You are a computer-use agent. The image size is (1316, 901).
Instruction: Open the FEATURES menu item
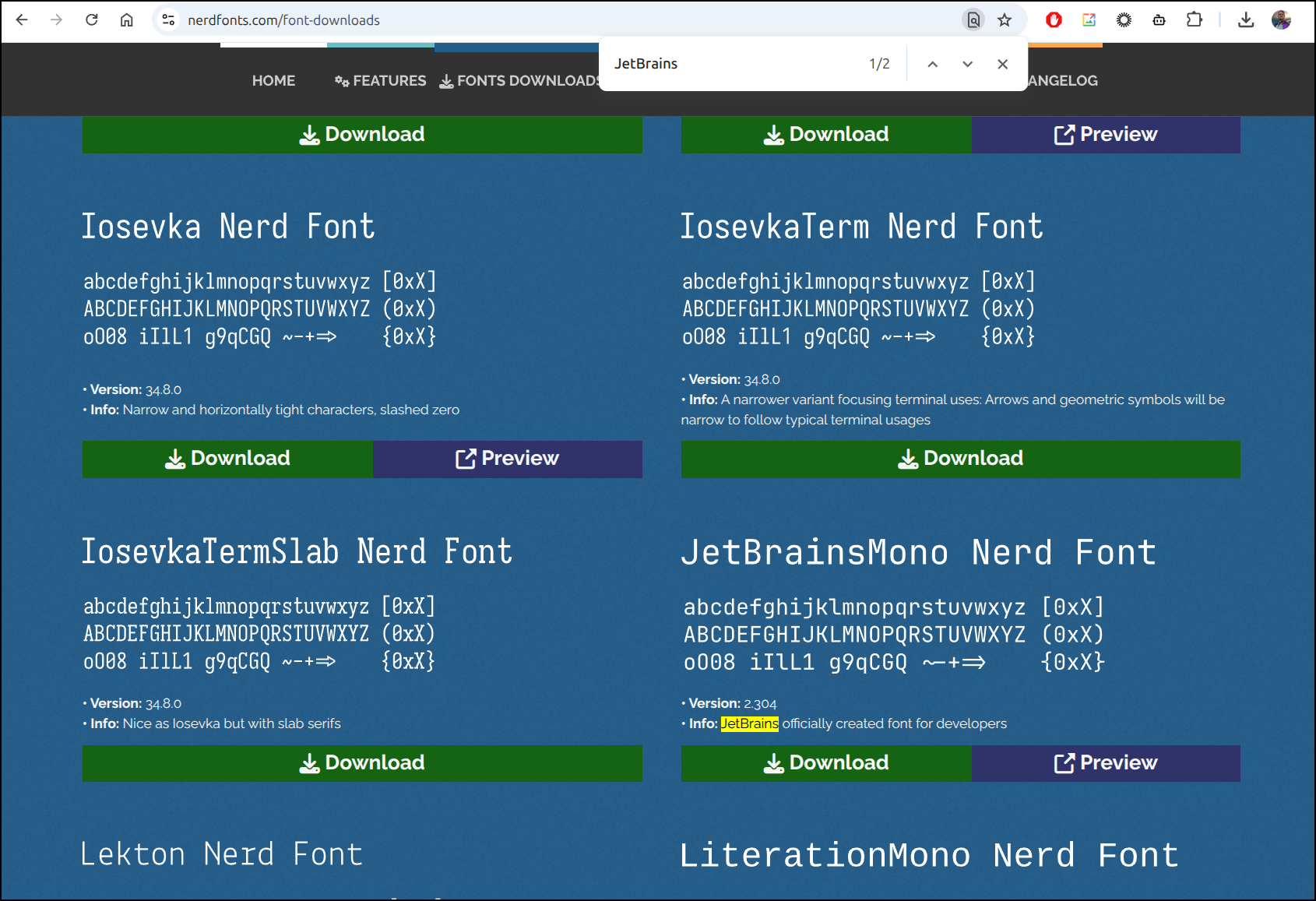pos(380,80)
